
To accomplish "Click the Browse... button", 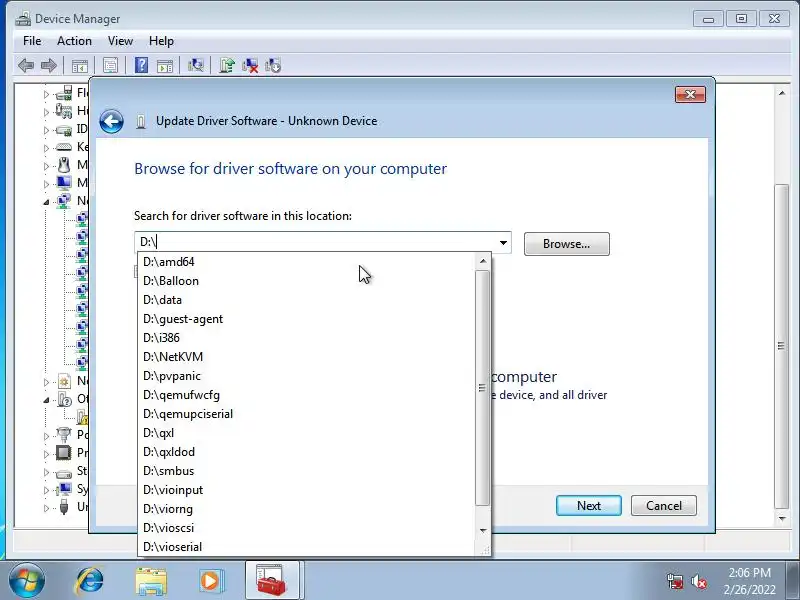I will coord(566,244).
